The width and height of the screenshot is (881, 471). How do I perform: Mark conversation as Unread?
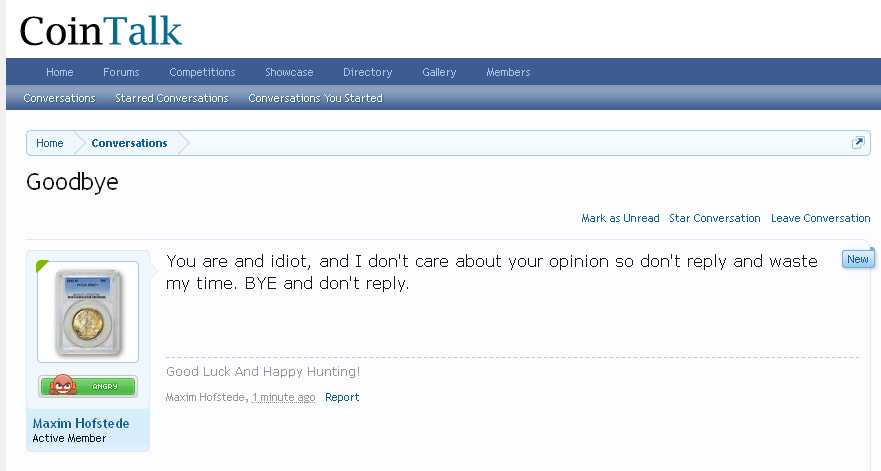coord(620,218)
